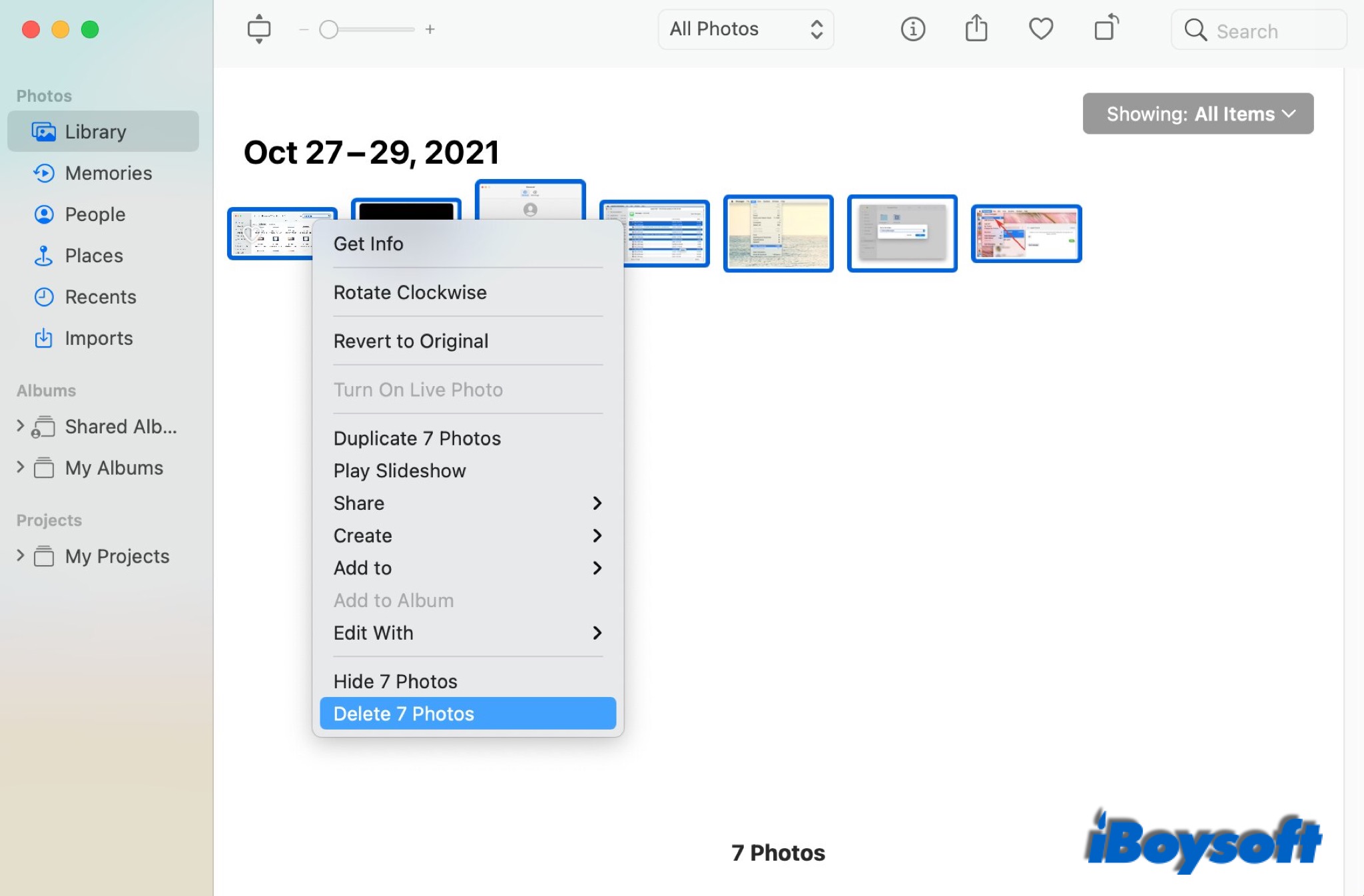
Task: Select People section in sidebar
Action: click(x=95, y=213)
